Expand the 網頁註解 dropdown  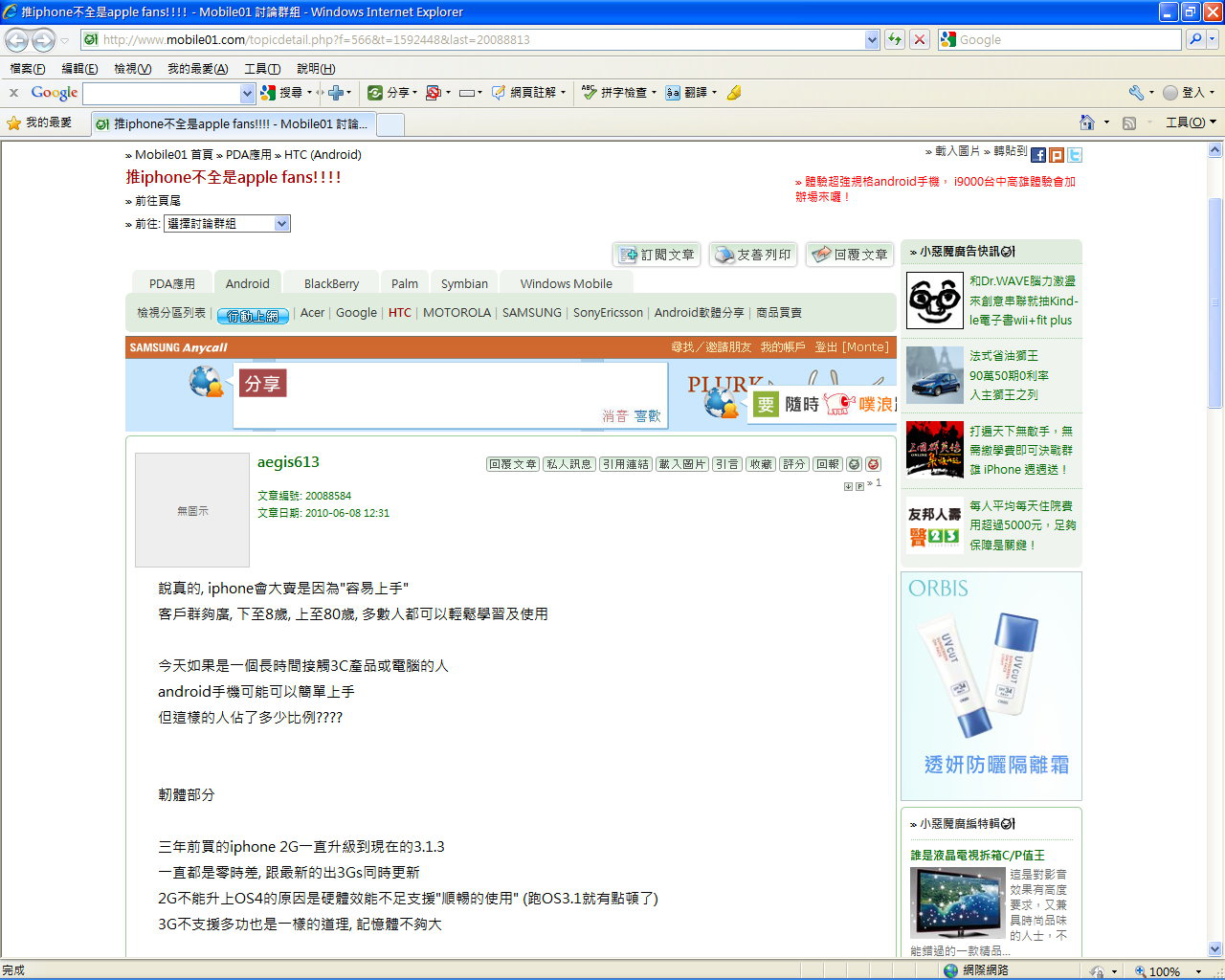click(x=563, y=93)
